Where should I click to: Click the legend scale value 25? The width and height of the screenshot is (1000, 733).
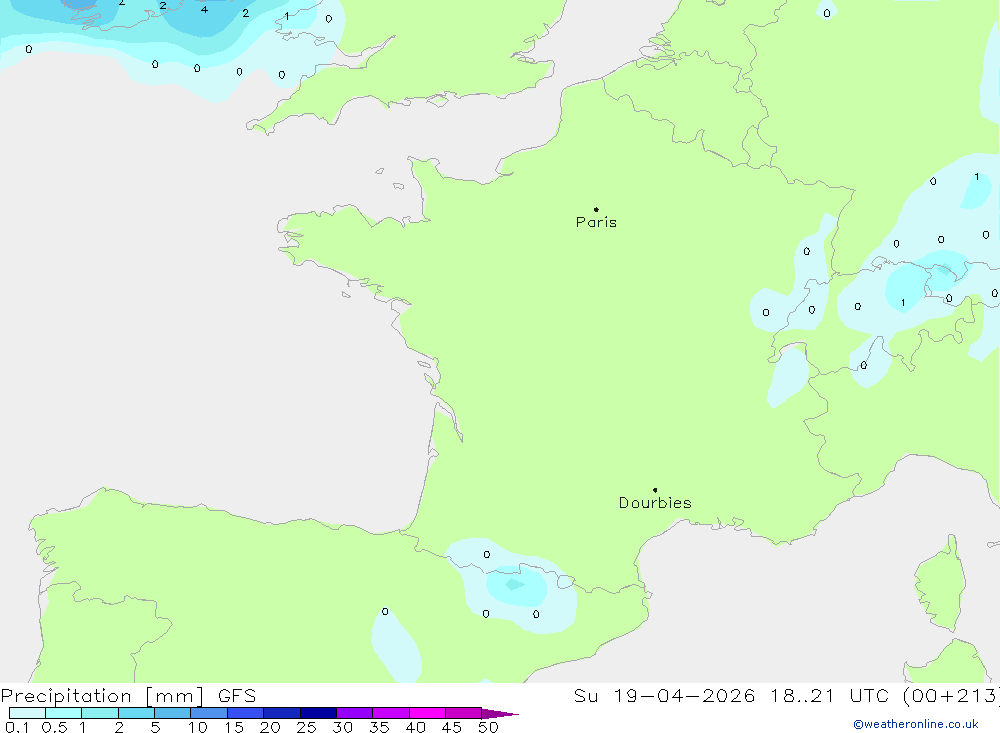306,727
